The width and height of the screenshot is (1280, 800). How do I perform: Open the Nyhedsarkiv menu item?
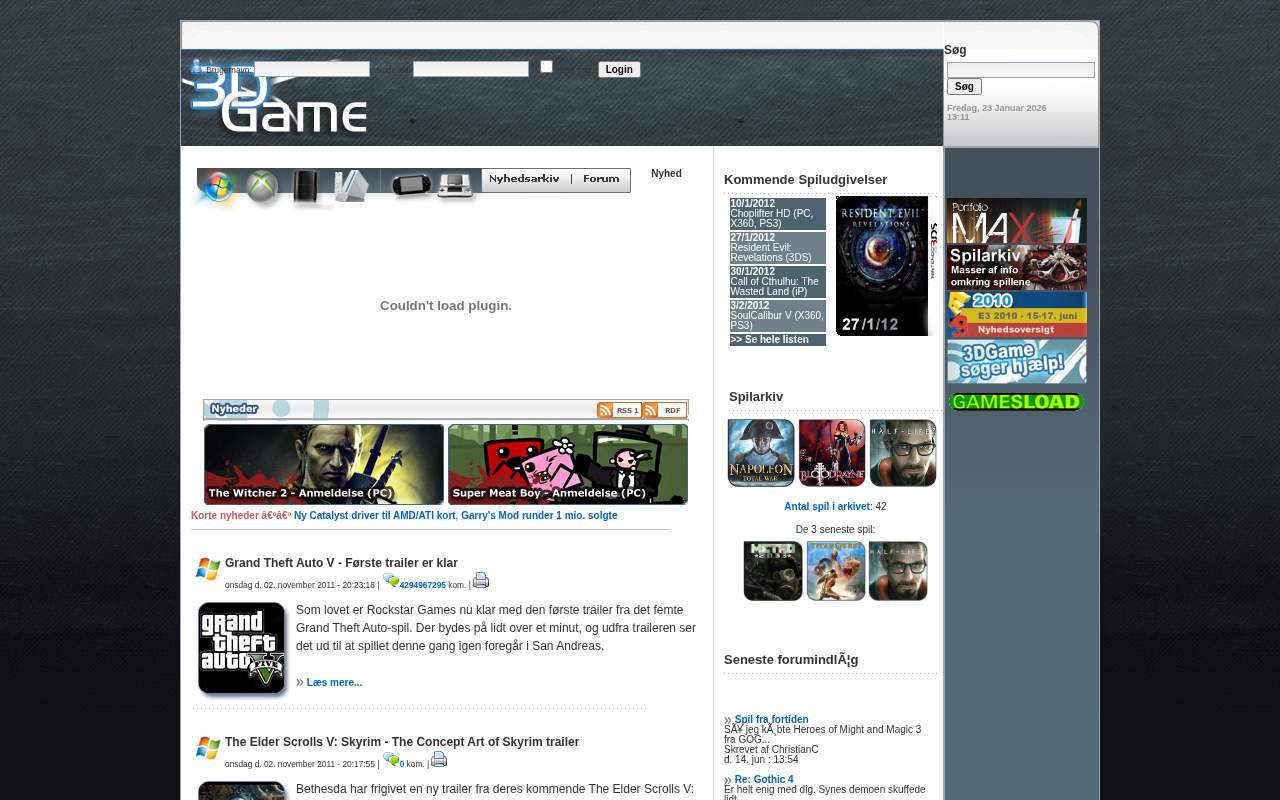tap(524, 179)
